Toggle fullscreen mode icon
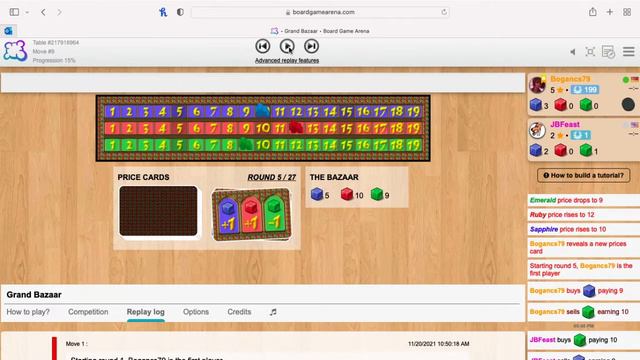This screenshot has width=640, height=360. [x=590, y=52]
